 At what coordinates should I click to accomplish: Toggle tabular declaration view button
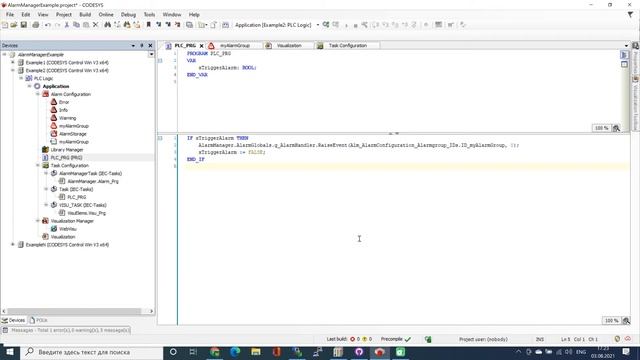pos(624,64)
